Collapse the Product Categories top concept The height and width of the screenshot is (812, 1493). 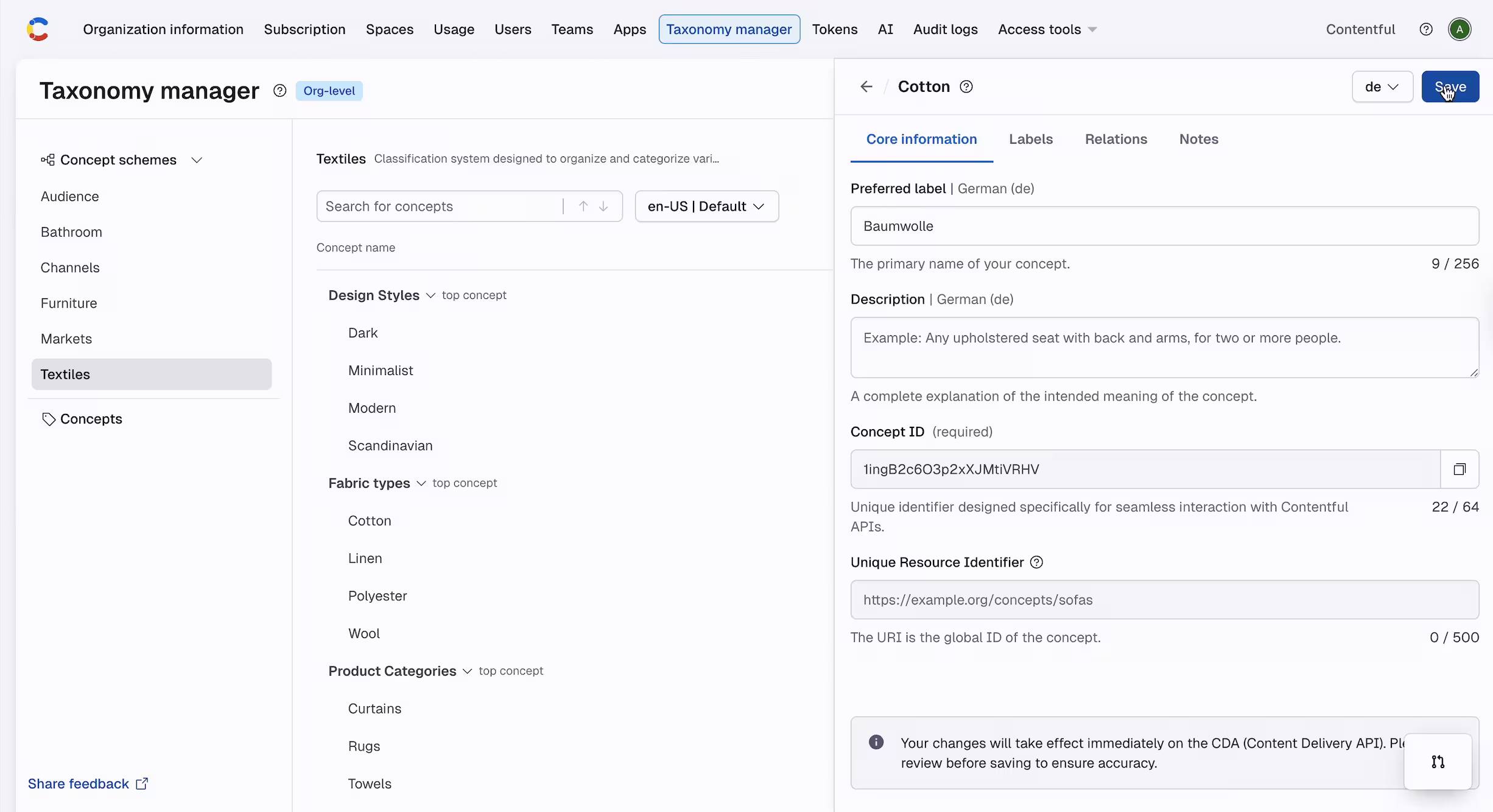tap(467, 671)
